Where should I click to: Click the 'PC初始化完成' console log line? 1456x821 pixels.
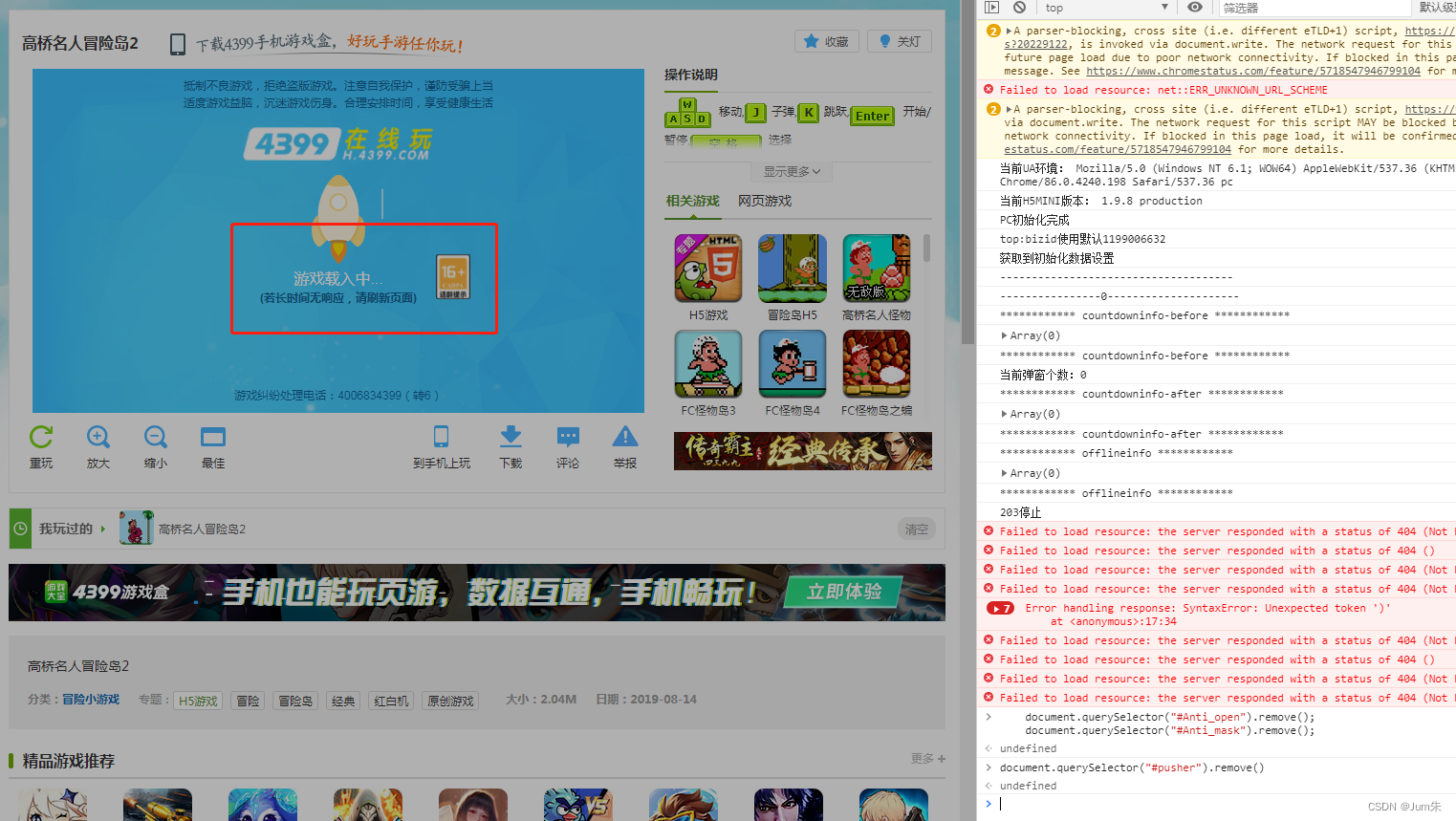tap(1034, 220)
